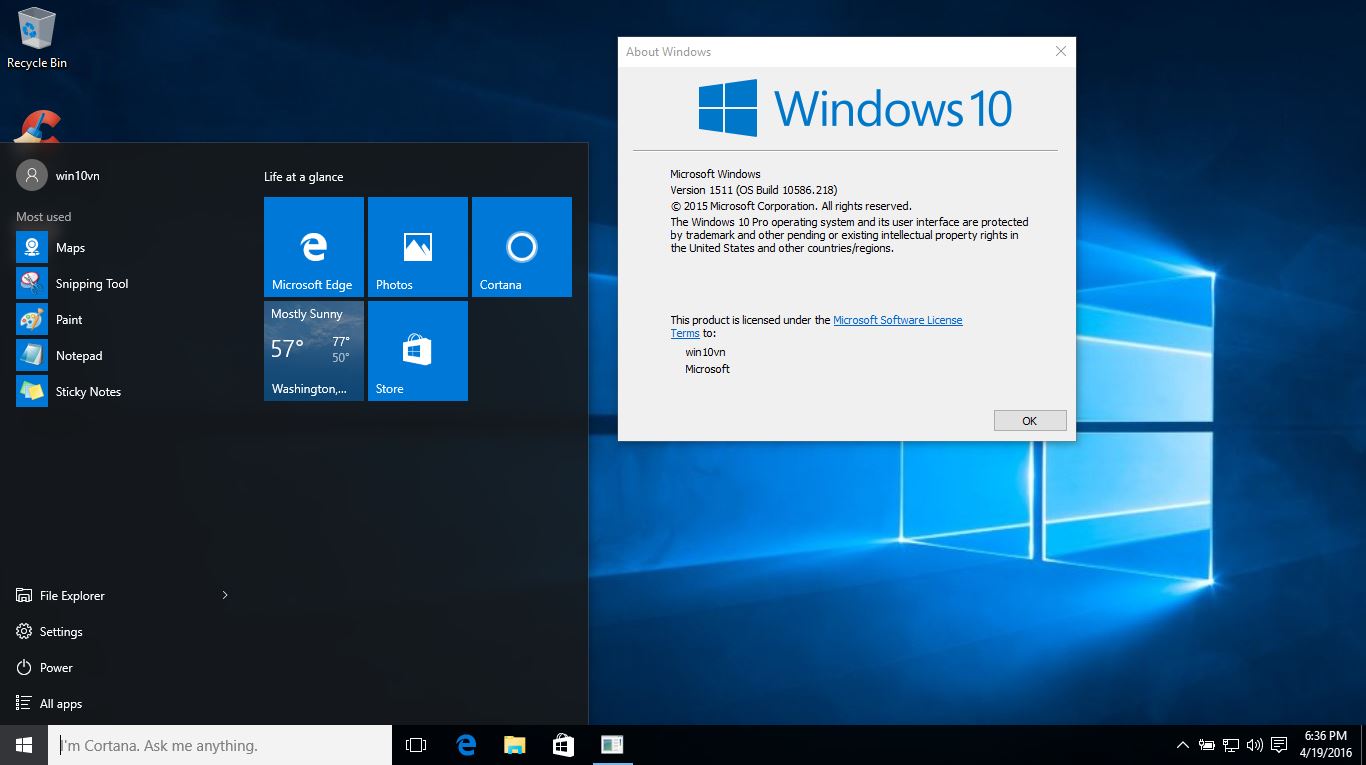
Task: Open the Cortana tile
Action: (x=522, y=247)
